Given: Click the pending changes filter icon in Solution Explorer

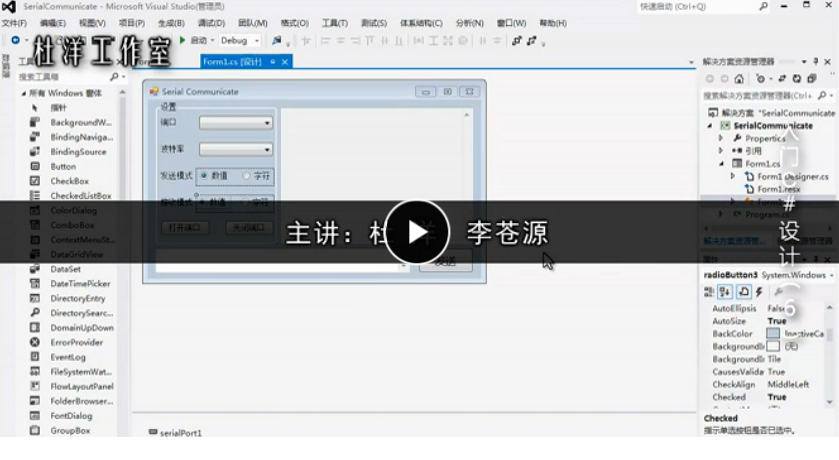Looking at the screenshot, I should [x=760, y=79].
